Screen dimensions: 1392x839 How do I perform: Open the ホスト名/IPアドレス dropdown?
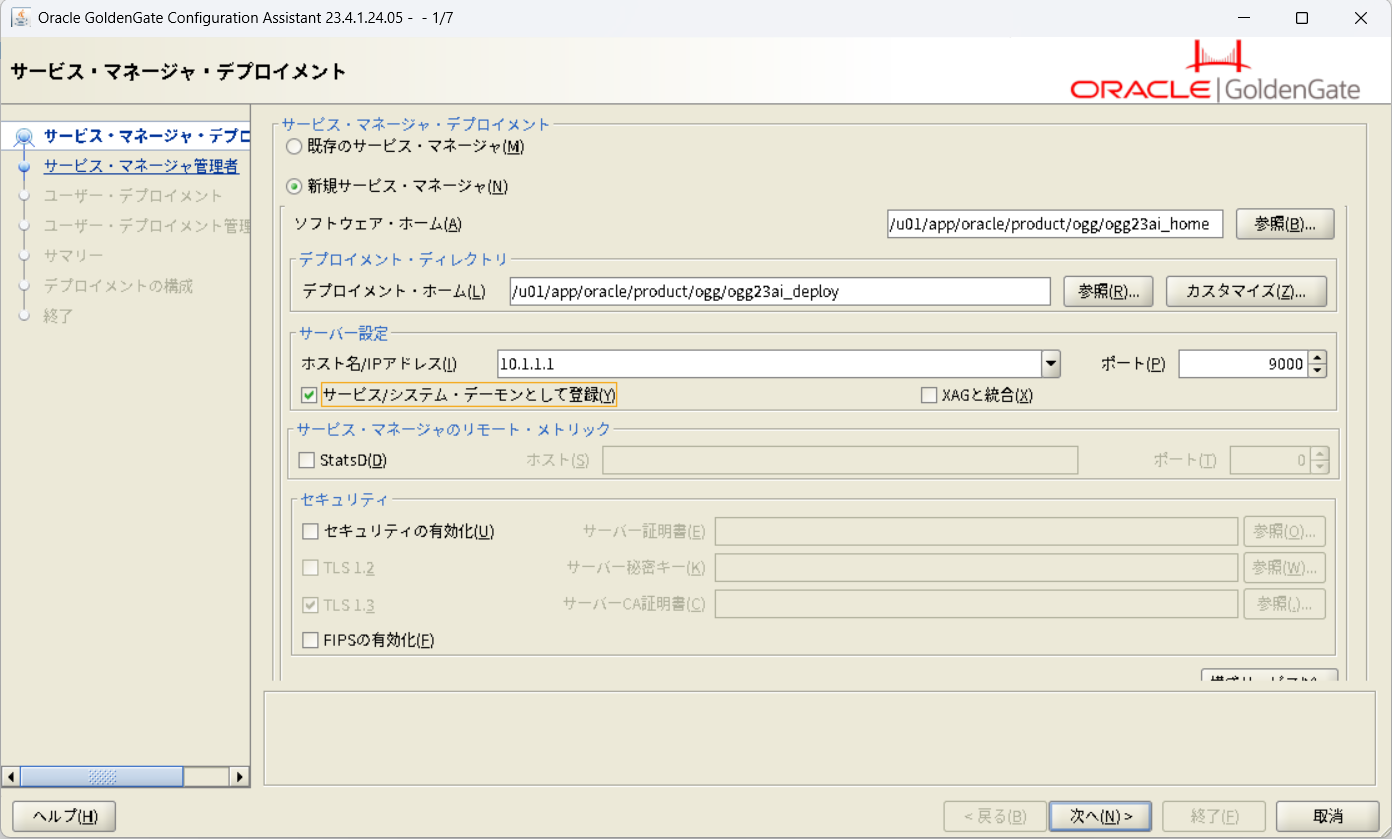[1049, 363]
